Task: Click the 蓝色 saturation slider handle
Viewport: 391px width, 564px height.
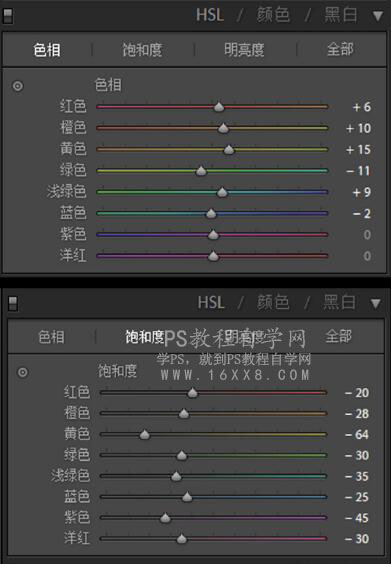Action: [187, 497]
